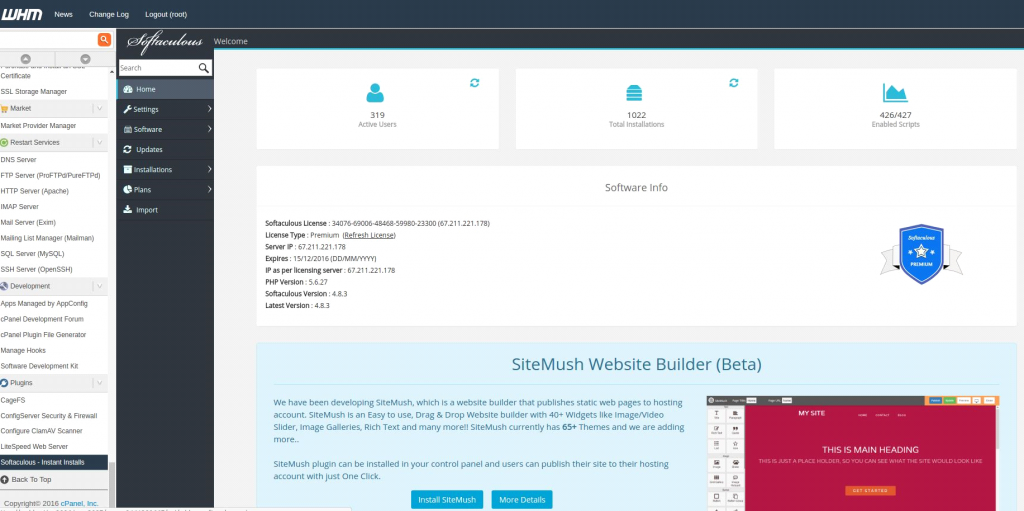This screenshot has width=1024, height=511.
Task: Collapse the Restart Services section chevron
Action: (x=99, y=142)
